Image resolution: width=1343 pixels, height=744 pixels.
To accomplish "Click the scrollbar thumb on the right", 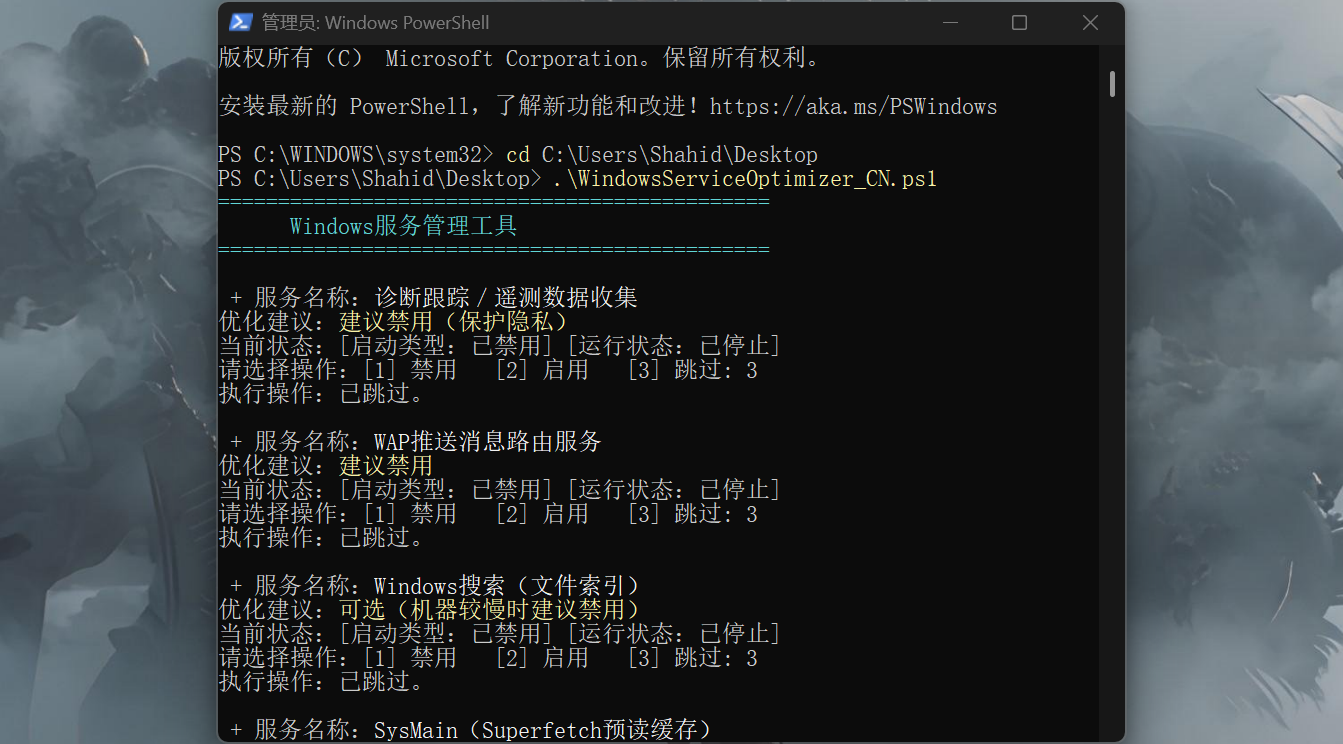I will point(1110,82).
